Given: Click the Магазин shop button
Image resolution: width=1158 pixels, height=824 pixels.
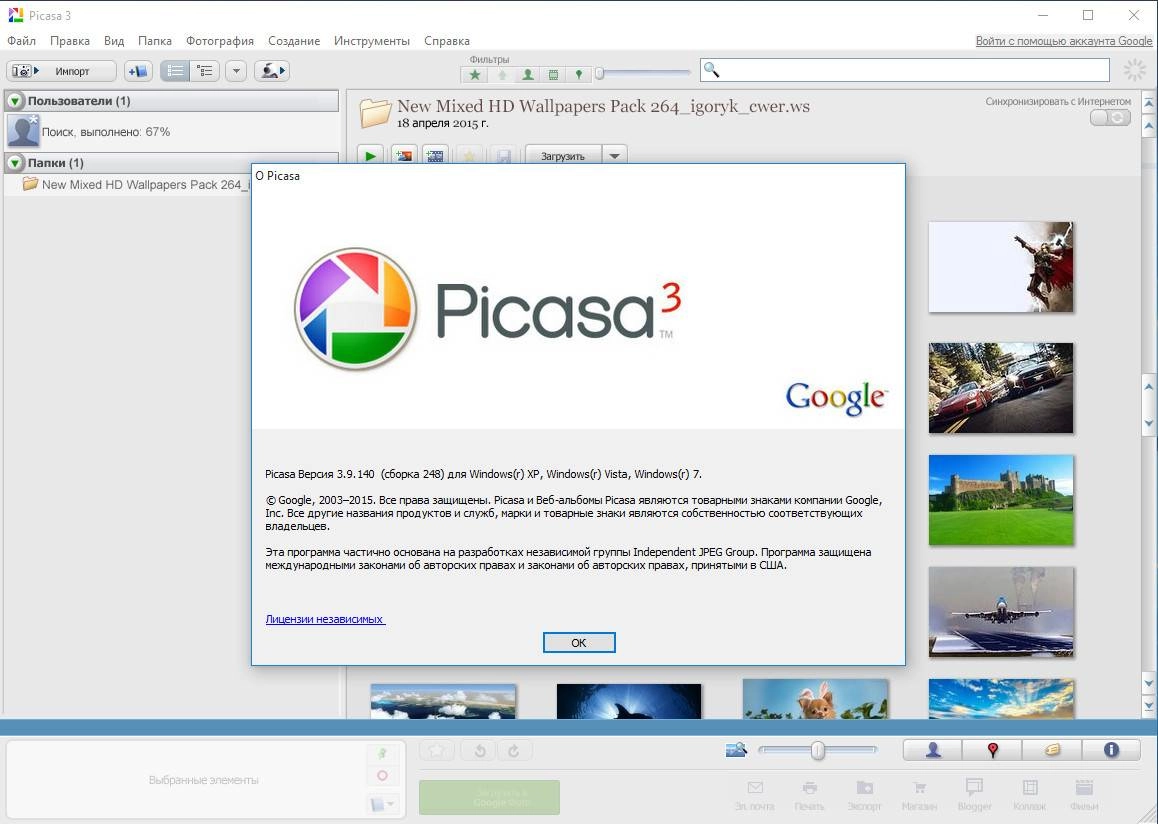Looking at the screenshot, I should 919,794.
